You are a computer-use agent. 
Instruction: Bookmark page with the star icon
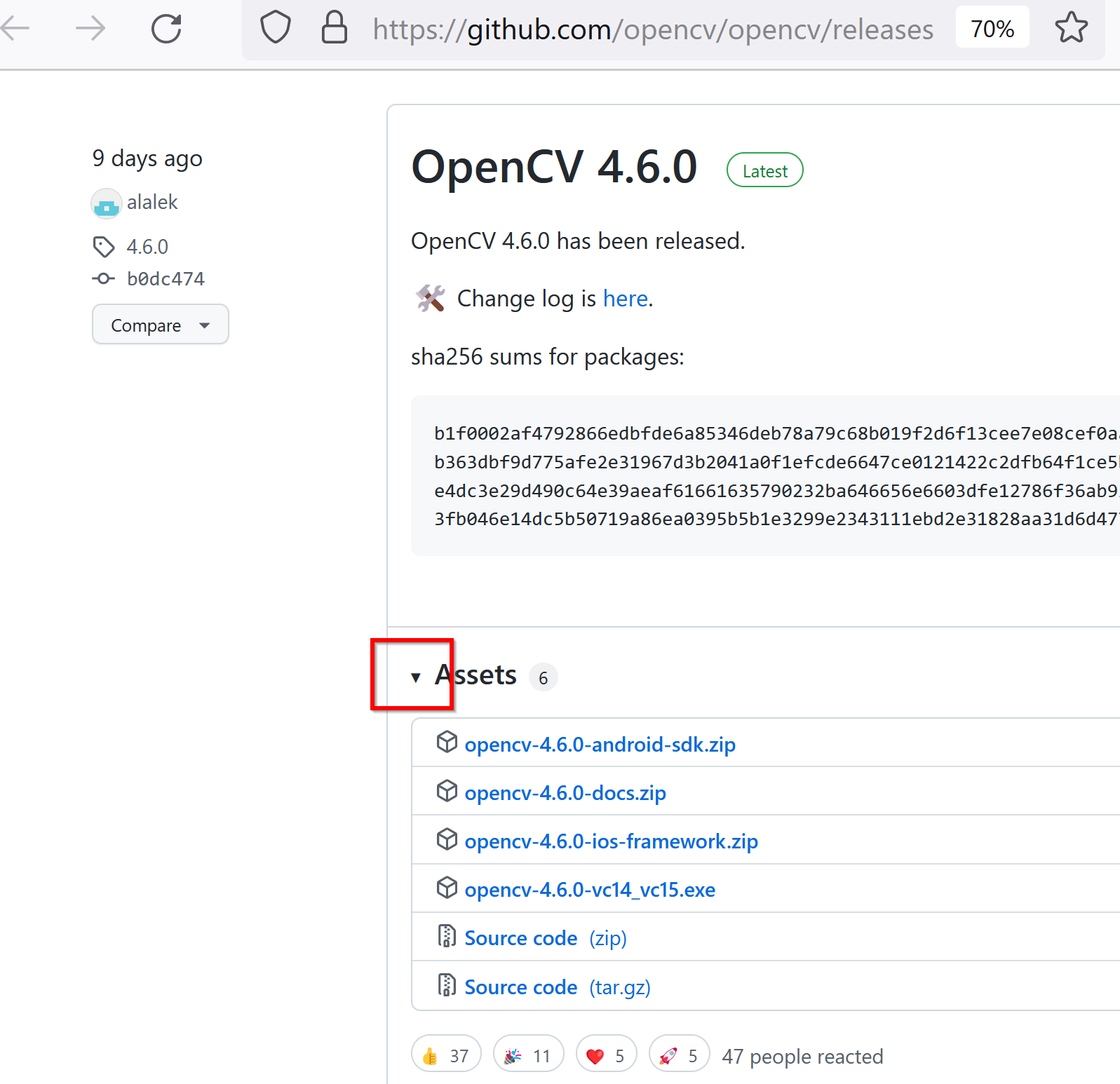point(1071,27)
